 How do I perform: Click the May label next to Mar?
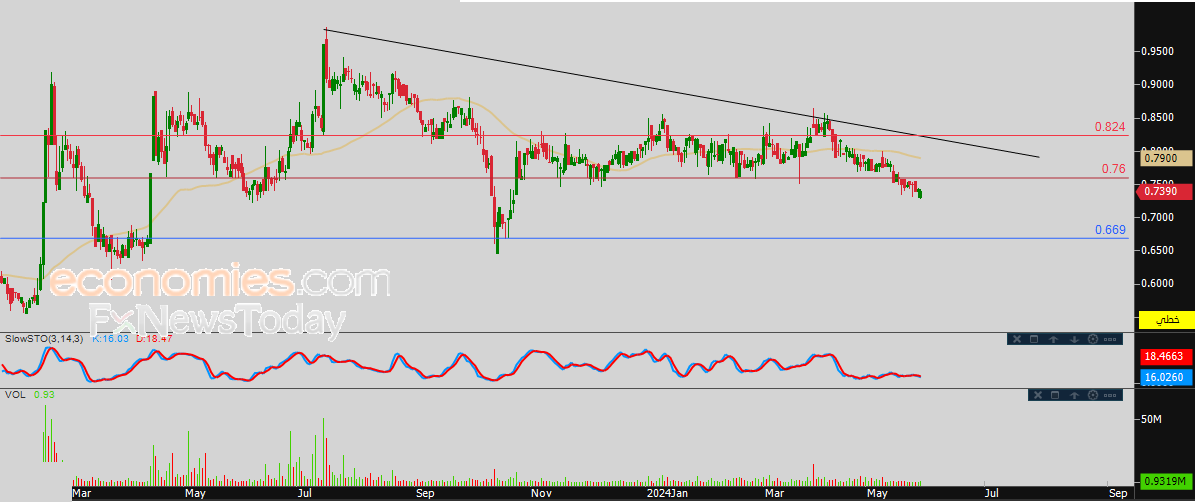tap(196, 494)
